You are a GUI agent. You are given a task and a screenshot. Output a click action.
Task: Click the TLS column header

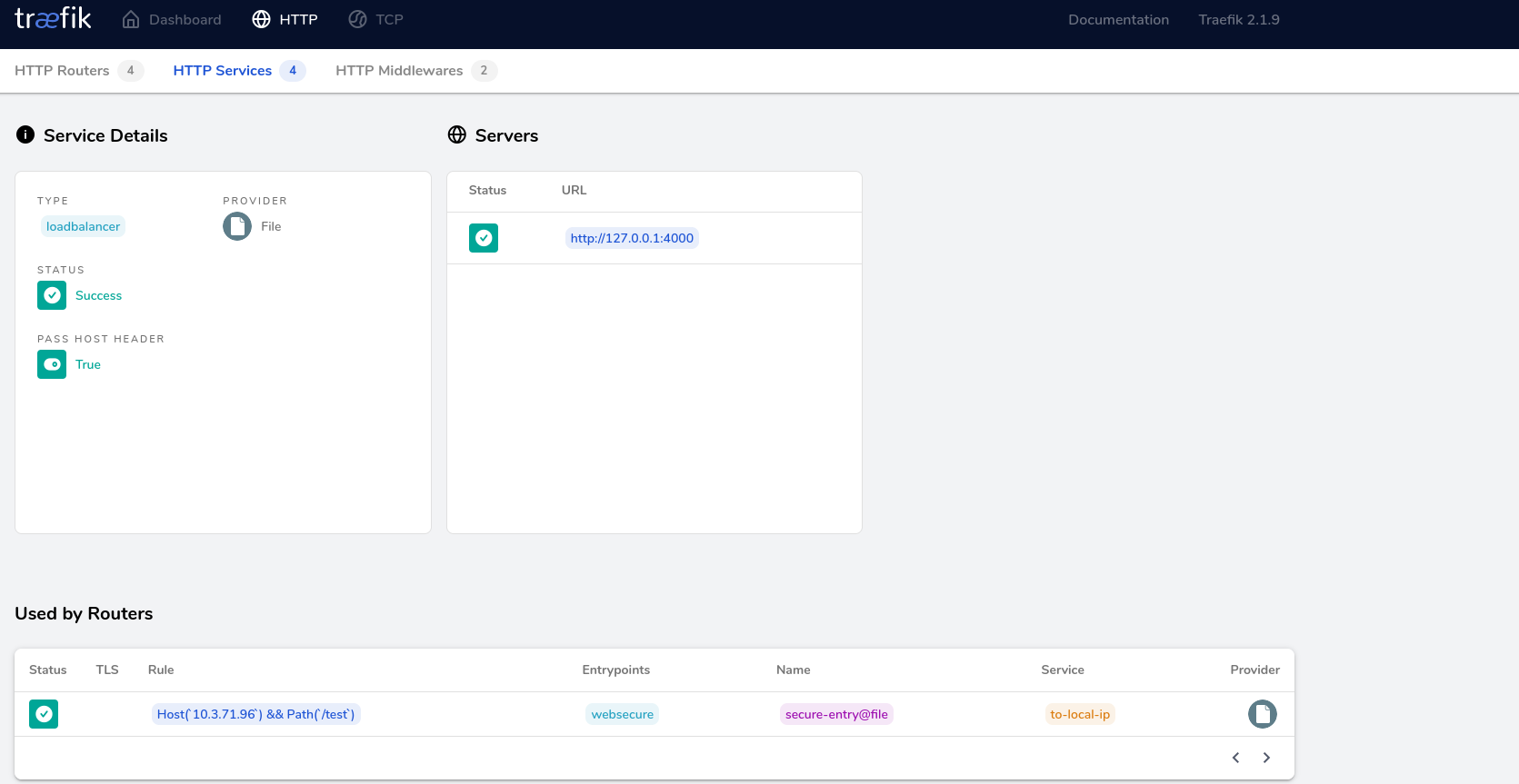(x=107, y=670)
